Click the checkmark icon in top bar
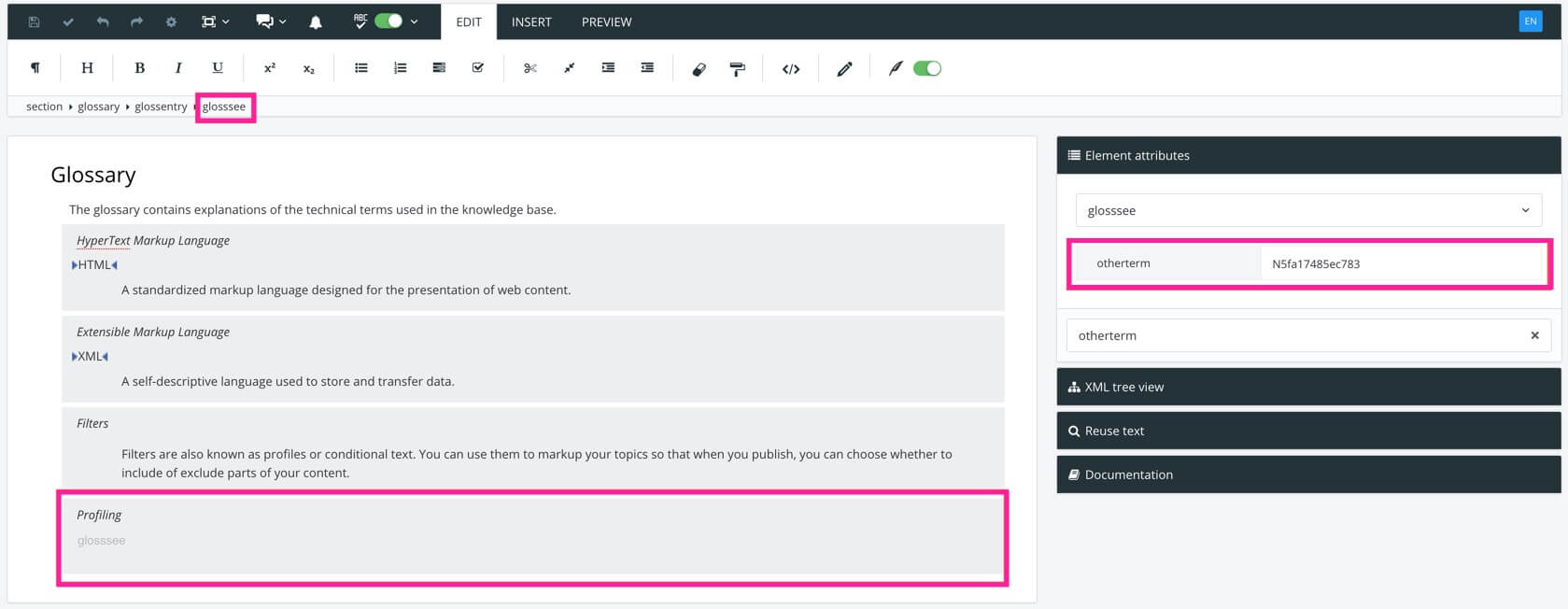Screen dimensions: 1568x609 [x=68, y=21]
